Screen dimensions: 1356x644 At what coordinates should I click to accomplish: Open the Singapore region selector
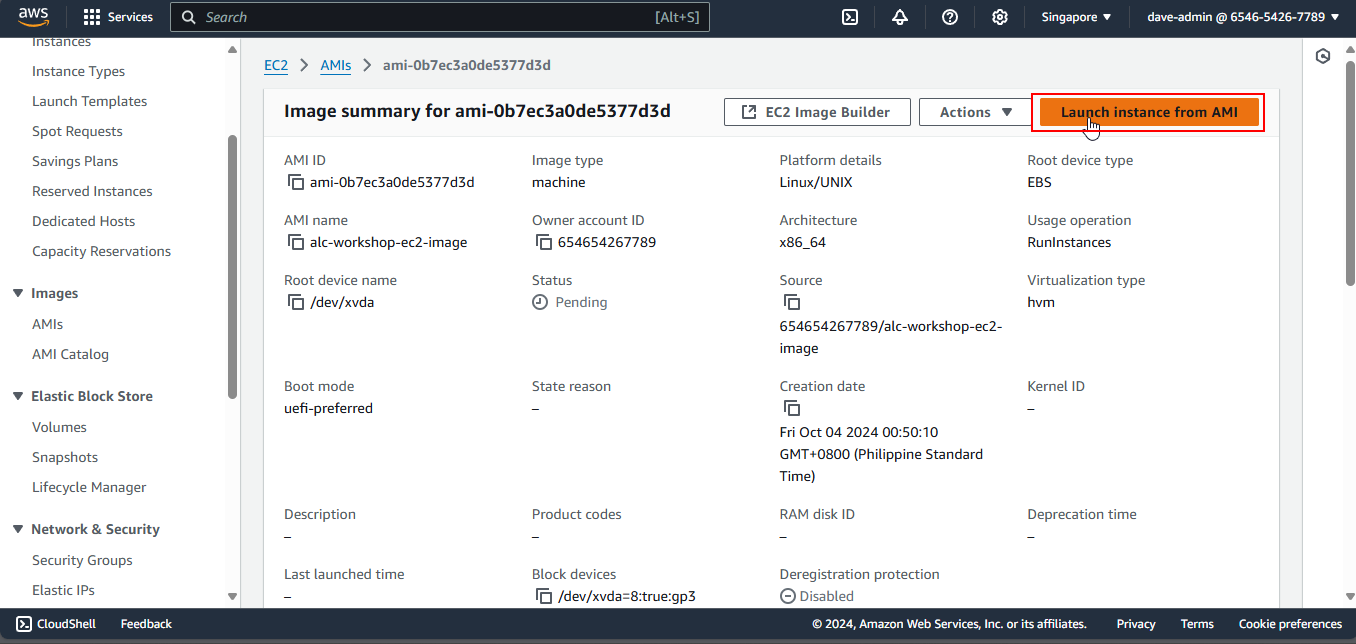(1076, 17)
